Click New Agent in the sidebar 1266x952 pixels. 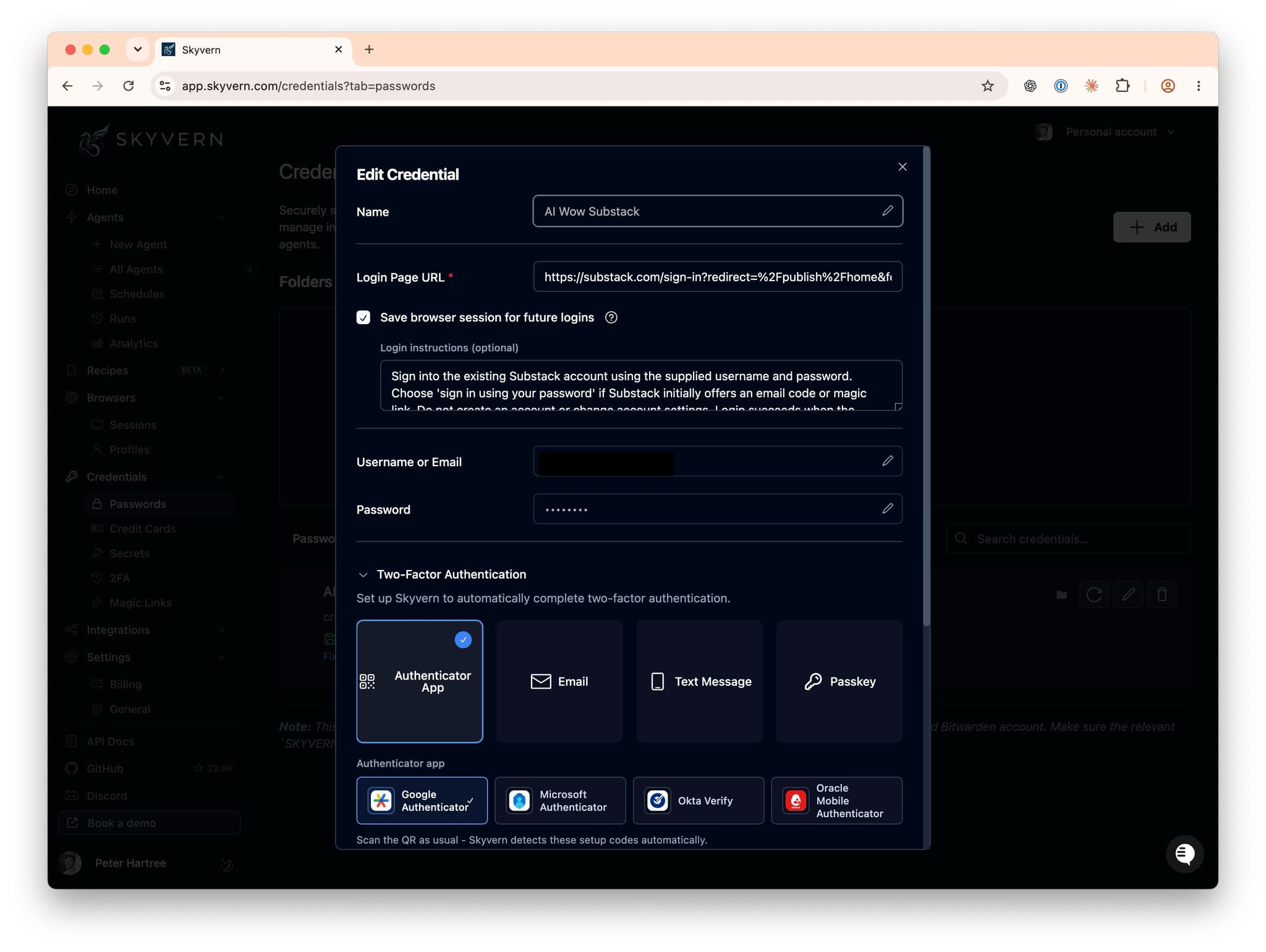click(138, 244)
